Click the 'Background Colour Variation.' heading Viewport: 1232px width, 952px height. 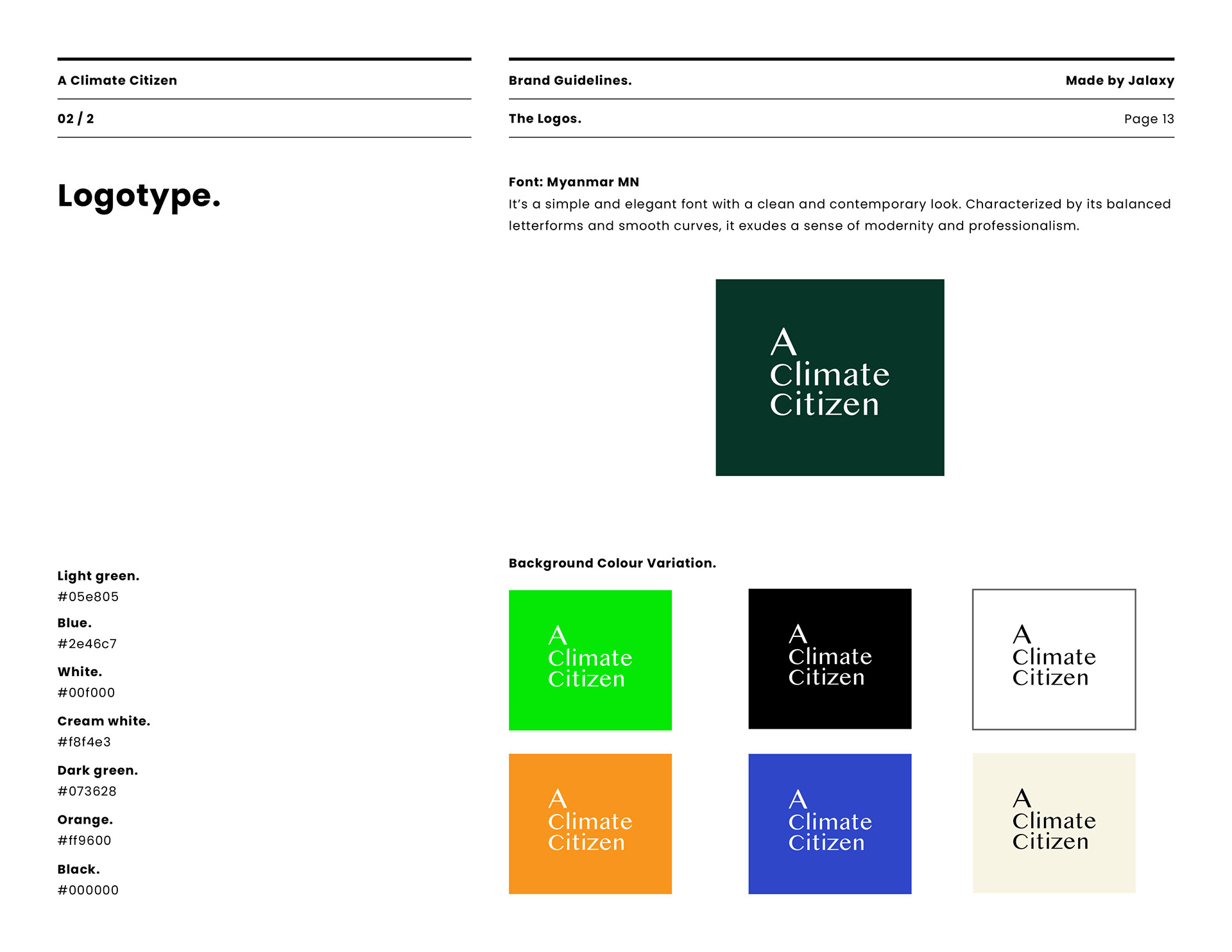612,563
